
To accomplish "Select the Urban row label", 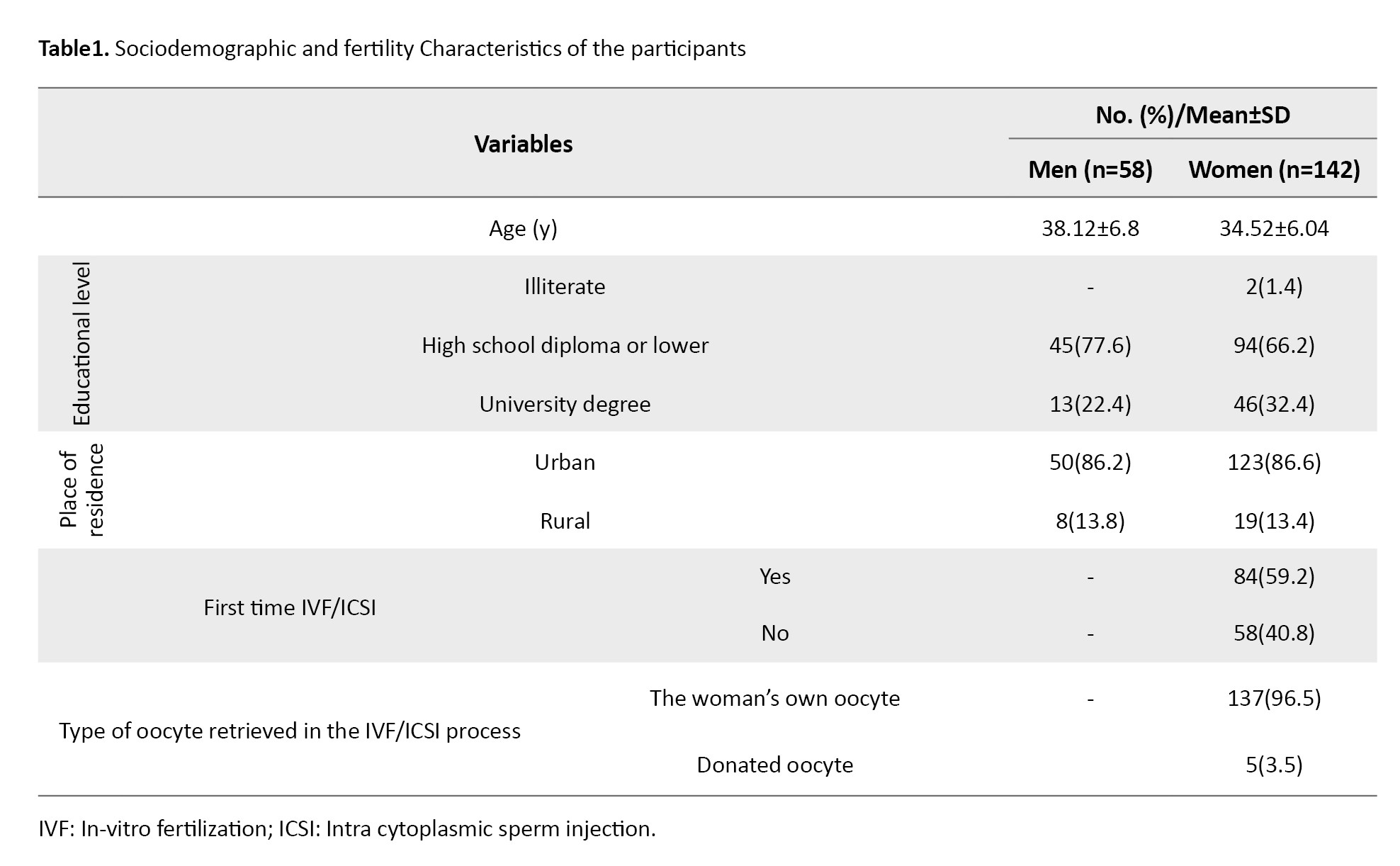I will [x=565, y=463].
